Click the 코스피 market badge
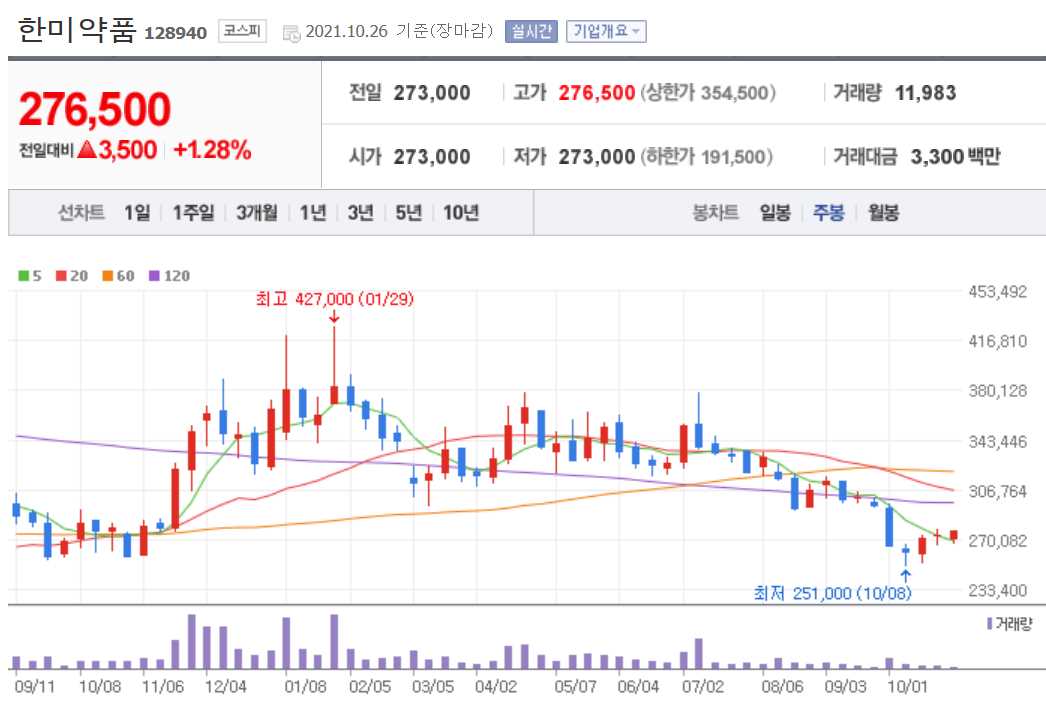The height and width of the screenshot is (703, 1046). [242, 31]
